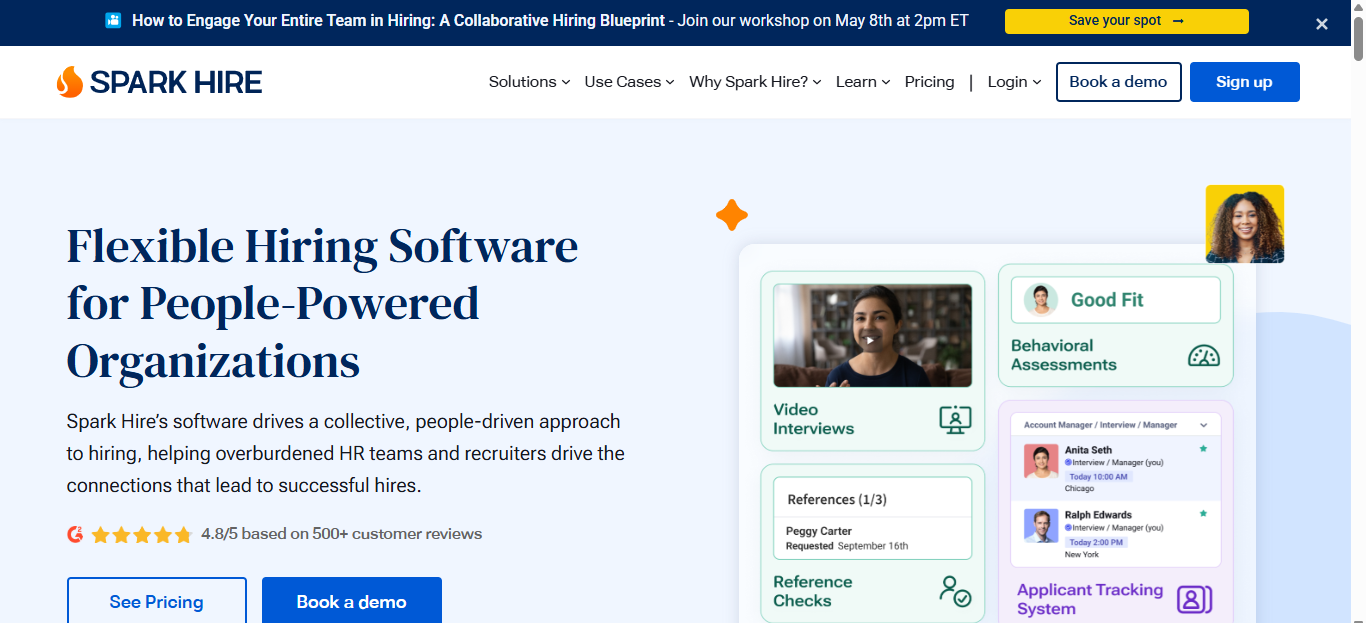Screen dimensions: 1366x623
Task: Click the Reference Checks person-check icon
Action: pos(955,591)
